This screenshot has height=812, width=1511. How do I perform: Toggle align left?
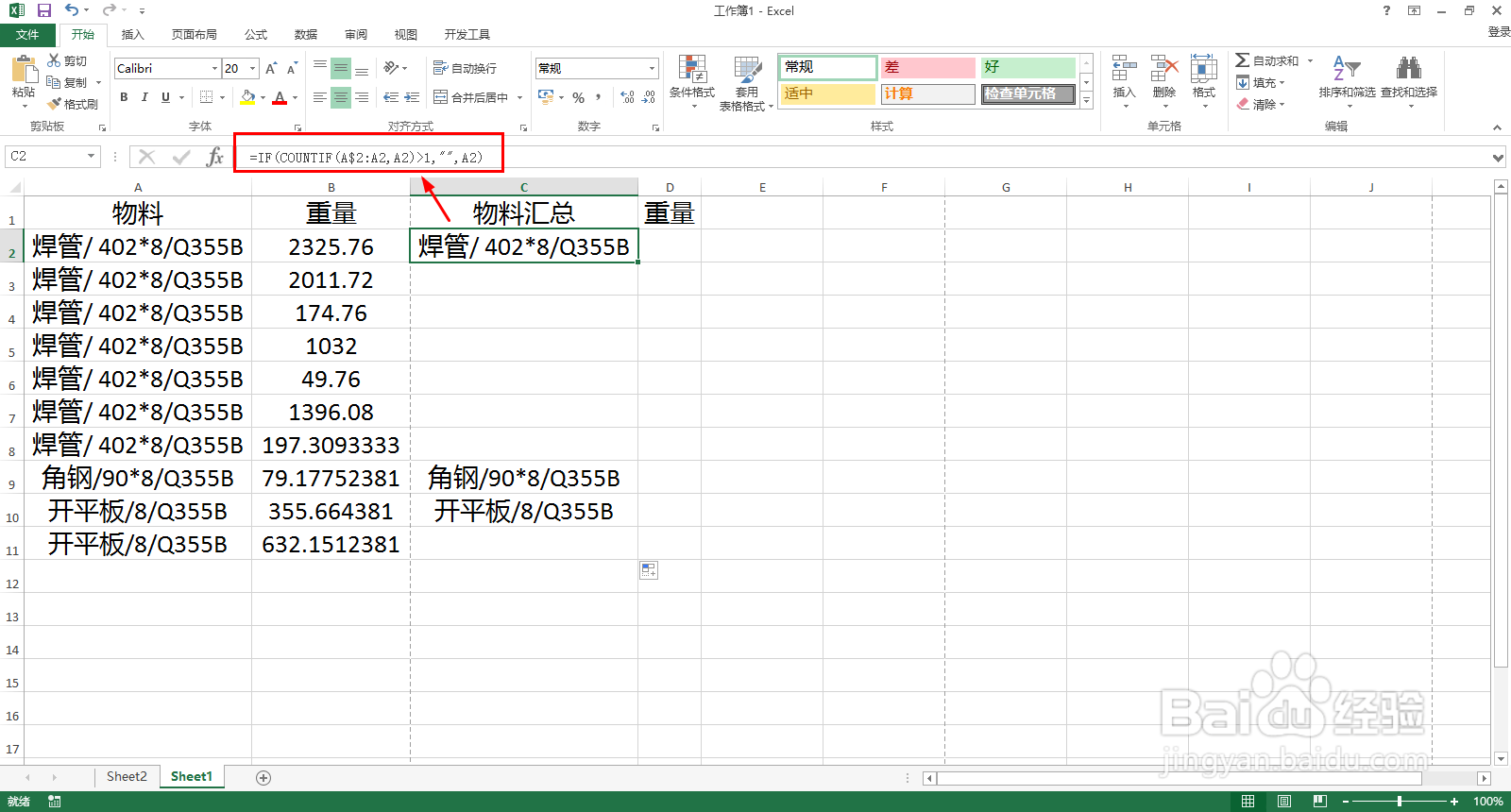320,97
